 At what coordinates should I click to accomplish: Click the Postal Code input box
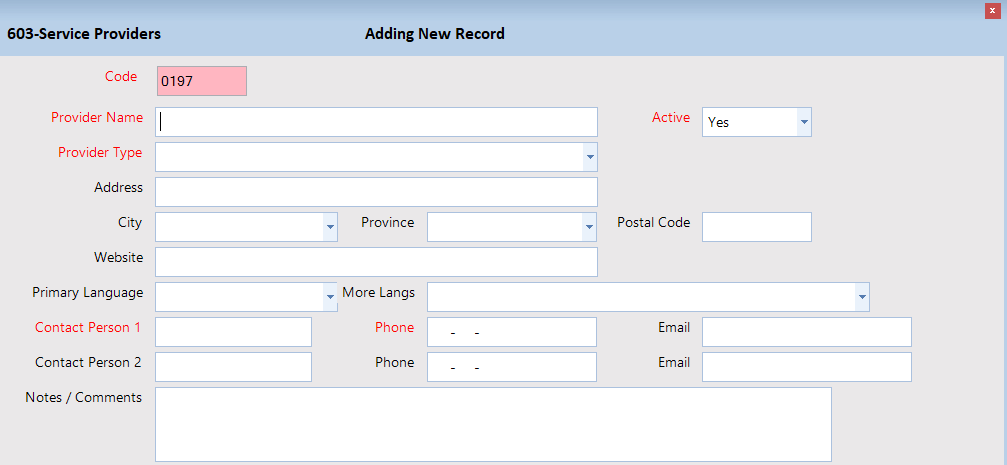pyautogui.click(x=756, y=227)
